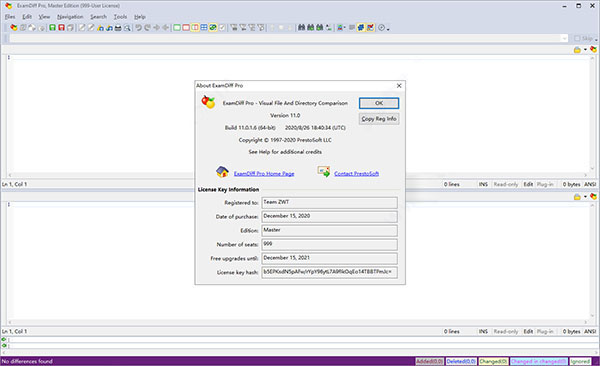Click the green Save first file icon
Viewport: 600px width, 366px height.
[52, 28]
